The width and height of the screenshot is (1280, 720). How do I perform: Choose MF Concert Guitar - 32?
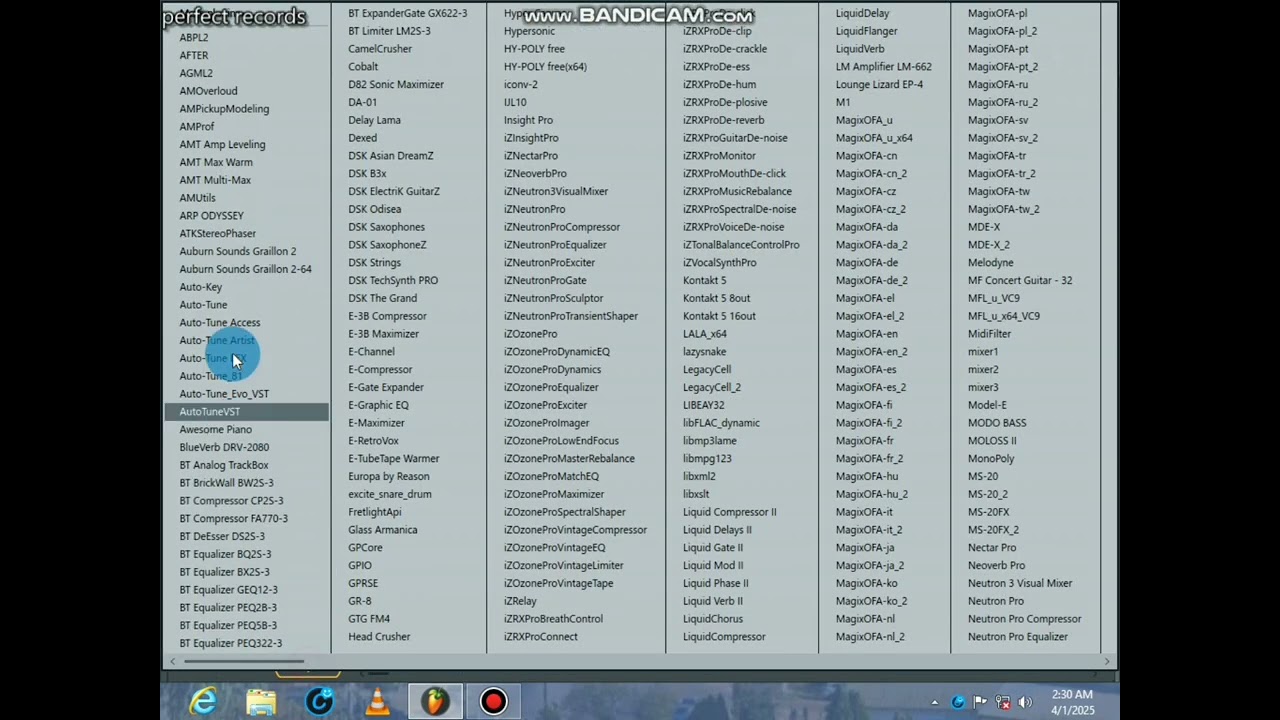pos(1020,281)
